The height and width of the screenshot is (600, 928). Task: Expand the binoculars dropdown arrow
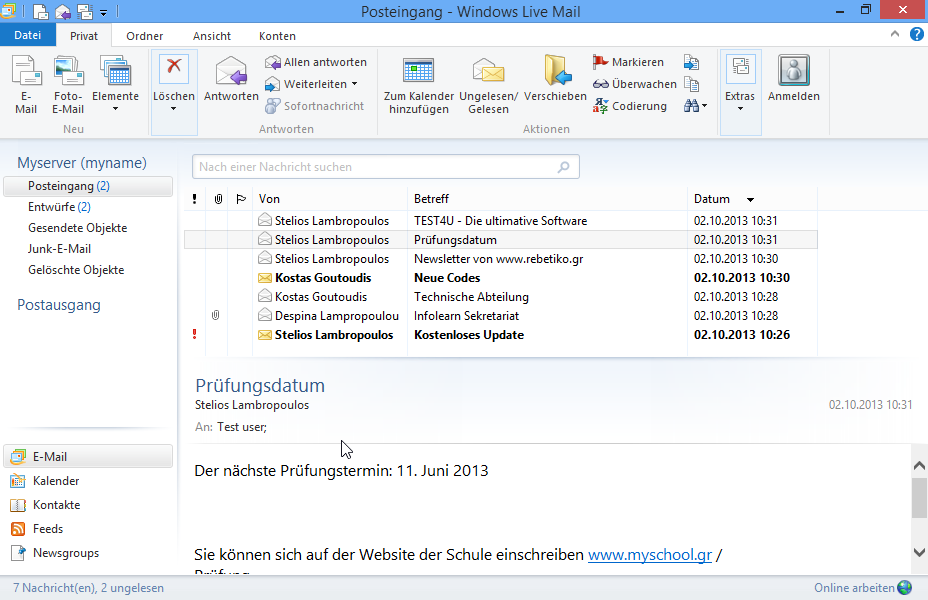click(x=704, y=106)
